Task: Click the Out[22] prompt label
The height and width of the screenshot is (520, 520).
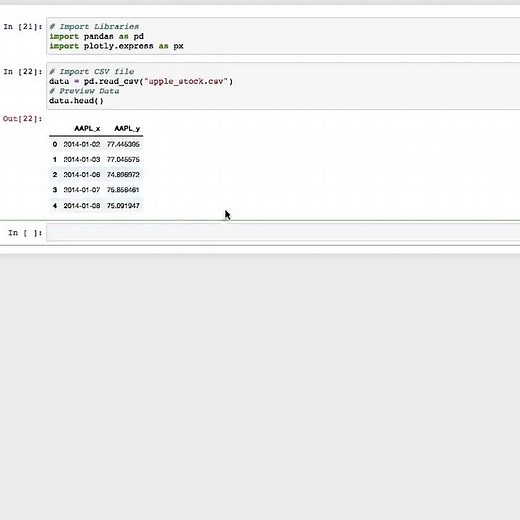Action: tap(23, 119)
